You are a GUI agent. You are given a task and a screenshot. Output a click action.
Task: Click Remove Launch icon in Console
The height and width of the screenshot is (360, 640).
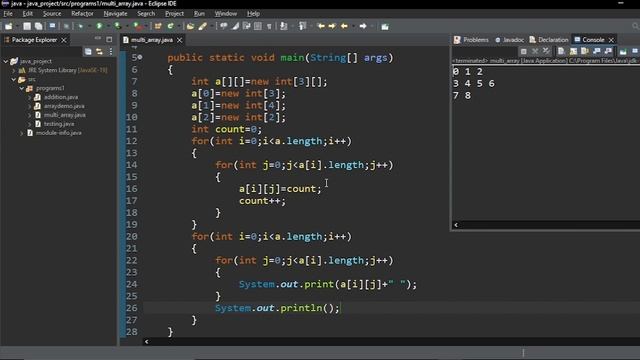[x=535, y=51]
